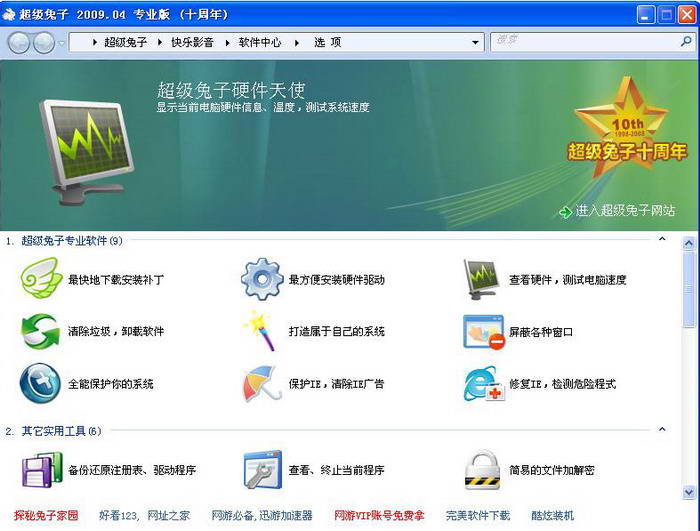This screenshot has width=700, height=531.
Task: Expand the arrow before 超级兔子 breadcrumb
Action: click(x=95, y=42)
